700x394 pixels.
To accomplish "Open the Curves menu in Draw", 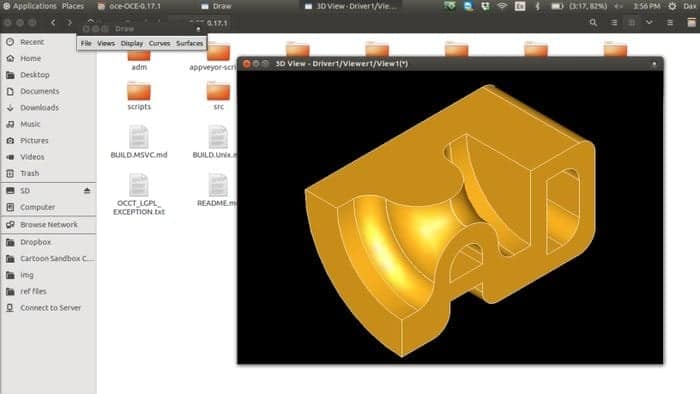I will [159, 43].
